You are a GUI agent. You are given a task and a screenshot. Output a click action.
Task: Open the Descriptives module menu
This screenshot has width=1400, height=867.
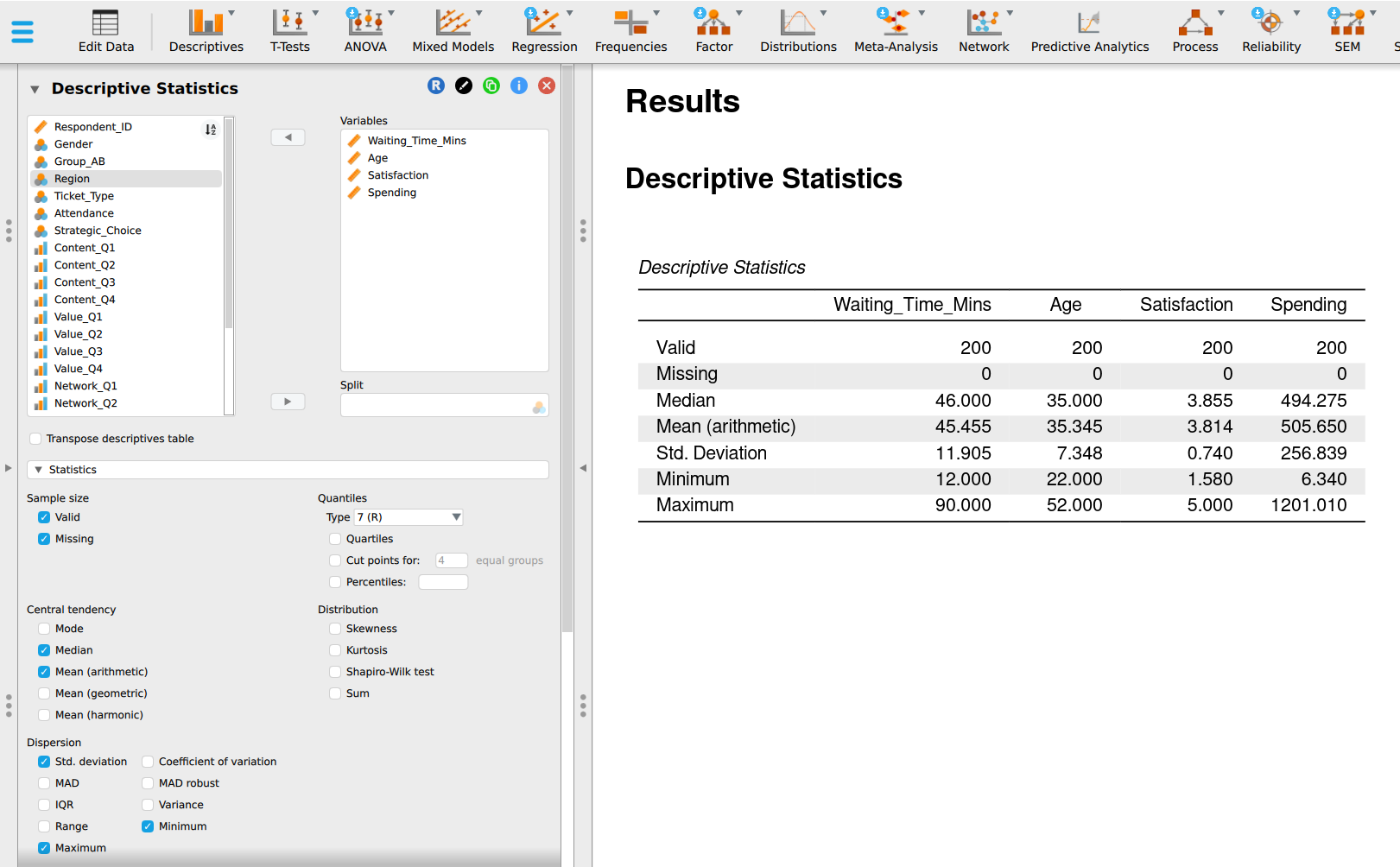(206, 31)
